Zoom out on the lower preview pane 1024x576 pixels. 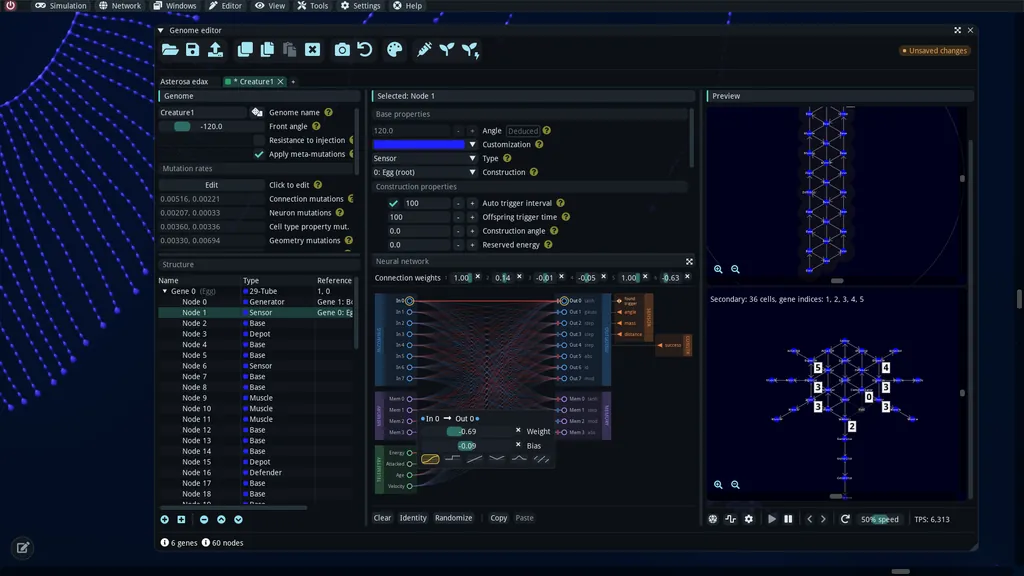point(735,485)
